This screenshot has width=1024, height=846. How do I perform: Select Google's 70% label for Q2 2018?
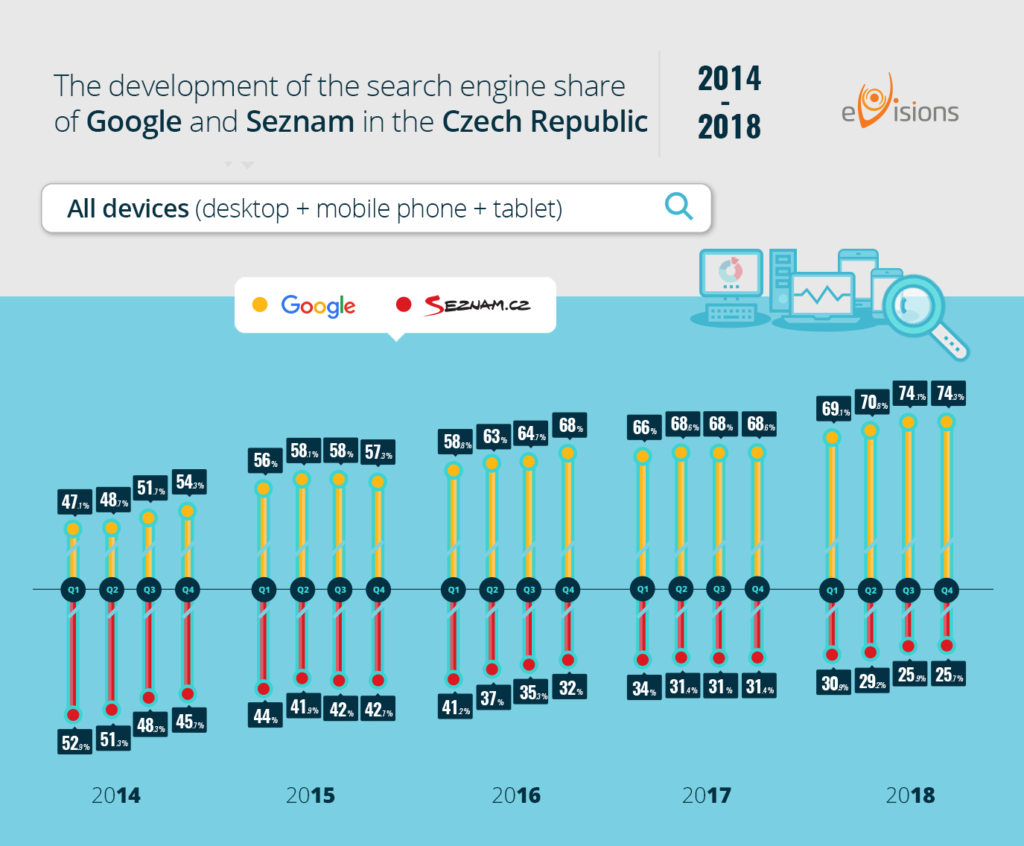[873, 402]
